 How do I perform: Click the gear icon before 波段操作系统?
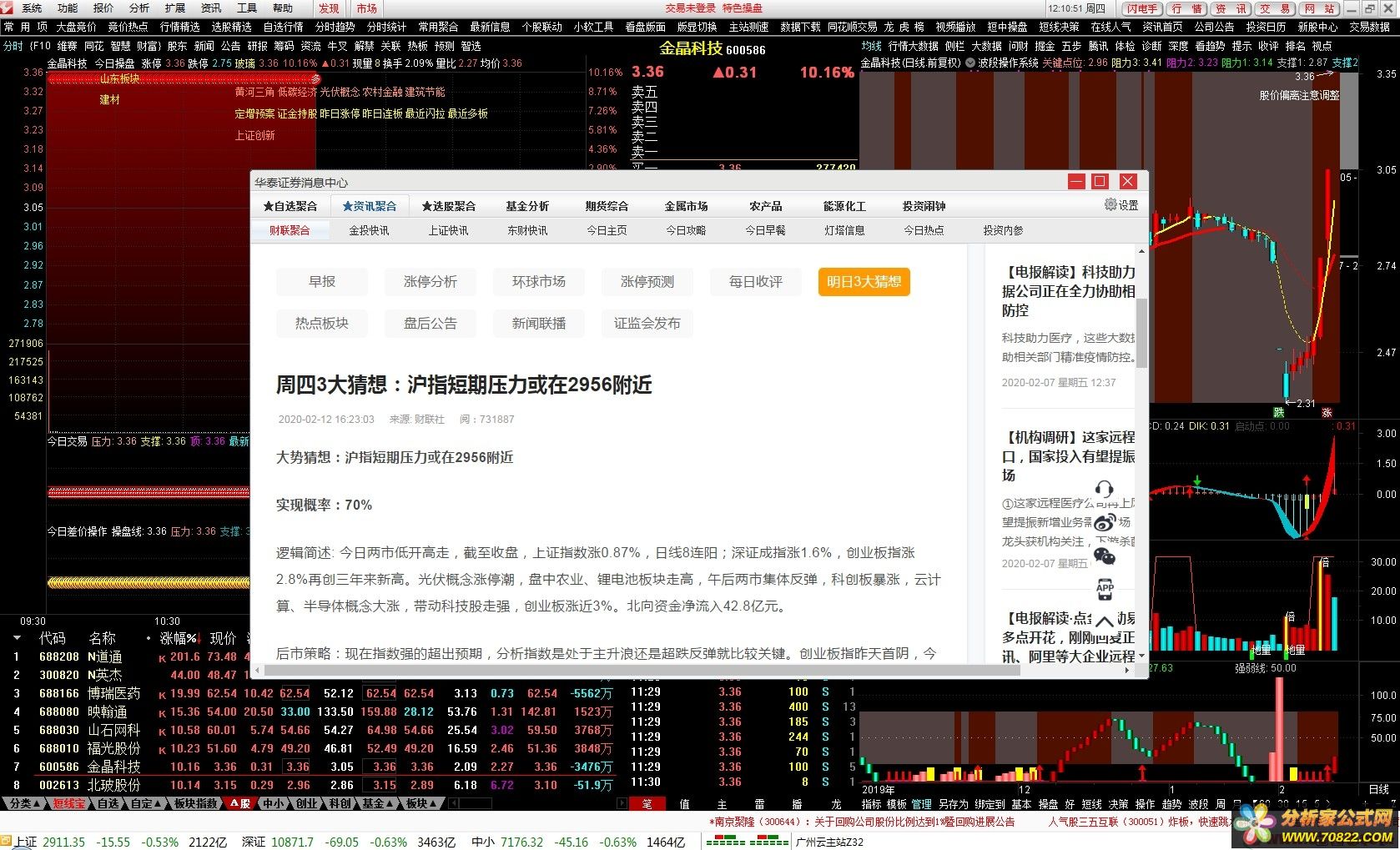pos(970,63)
